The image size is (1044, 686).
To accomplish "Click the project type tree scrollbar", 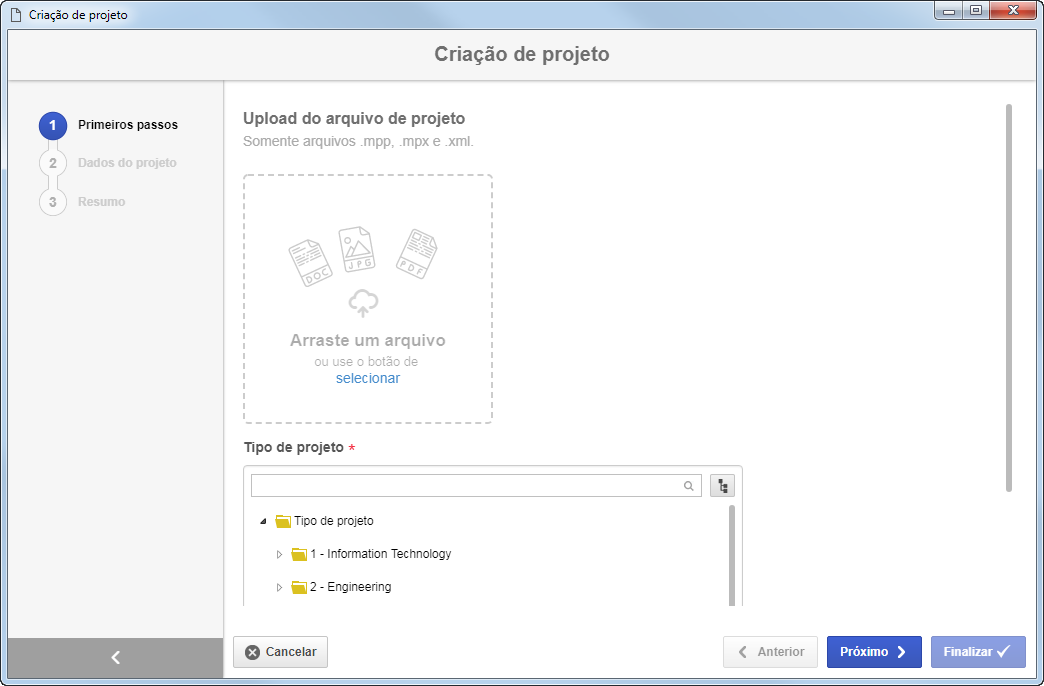I will [732, 555].
